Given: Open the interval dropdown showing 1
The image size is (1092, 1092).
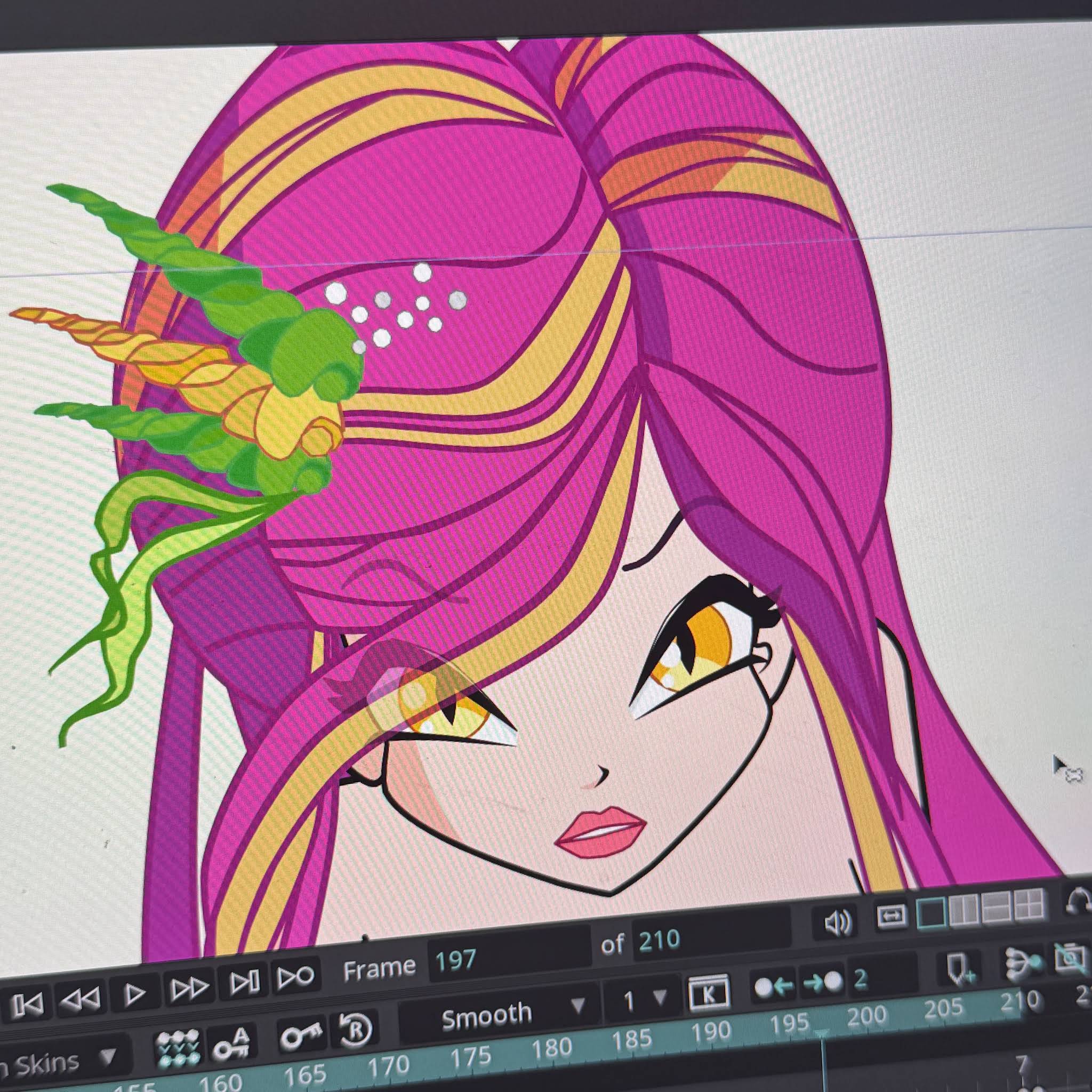Looking at the screenshot, I should point(642,1000).
